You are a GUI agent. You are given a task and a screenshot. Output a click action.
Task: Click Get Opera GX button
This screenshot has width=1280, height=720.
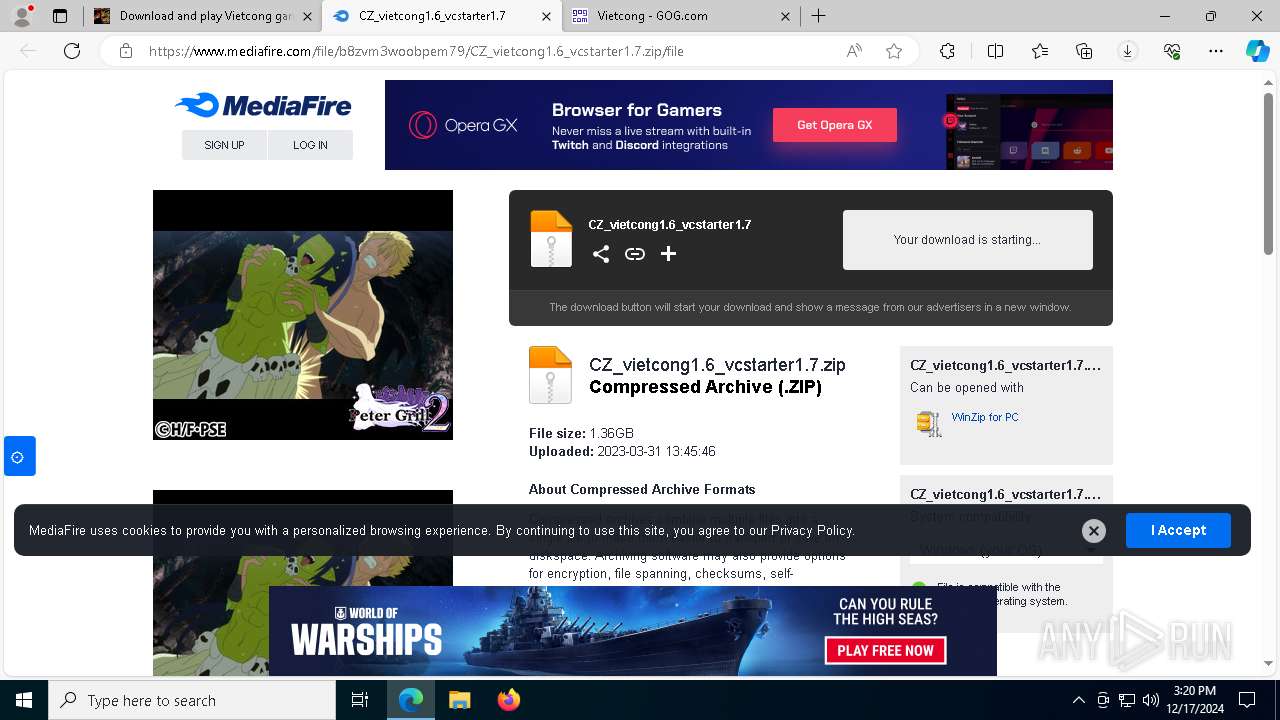click(x=835, y=125)
